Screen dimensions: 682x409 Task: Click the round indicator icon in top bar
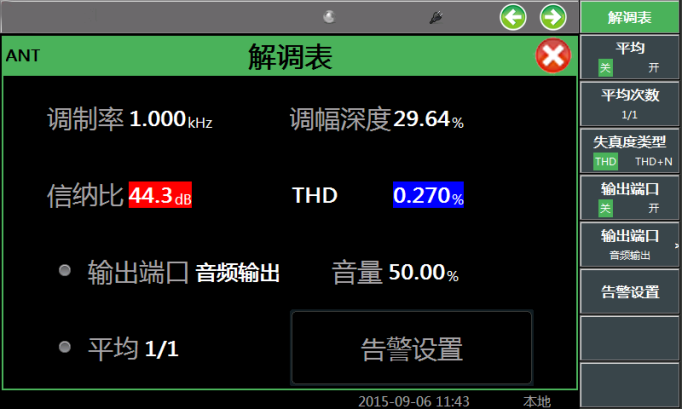click(329, 16)
